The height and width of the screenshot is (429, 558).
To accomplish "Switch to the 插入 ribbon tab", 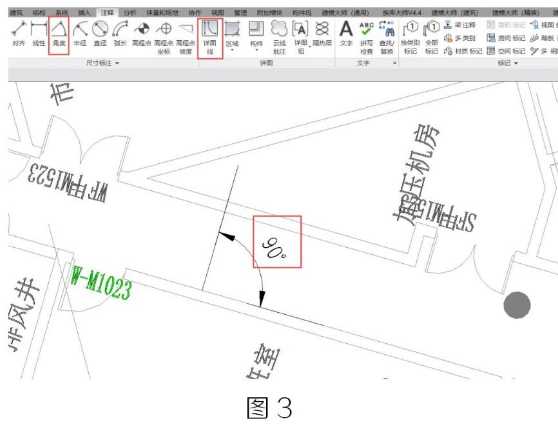I will click(x=84, y=12).
